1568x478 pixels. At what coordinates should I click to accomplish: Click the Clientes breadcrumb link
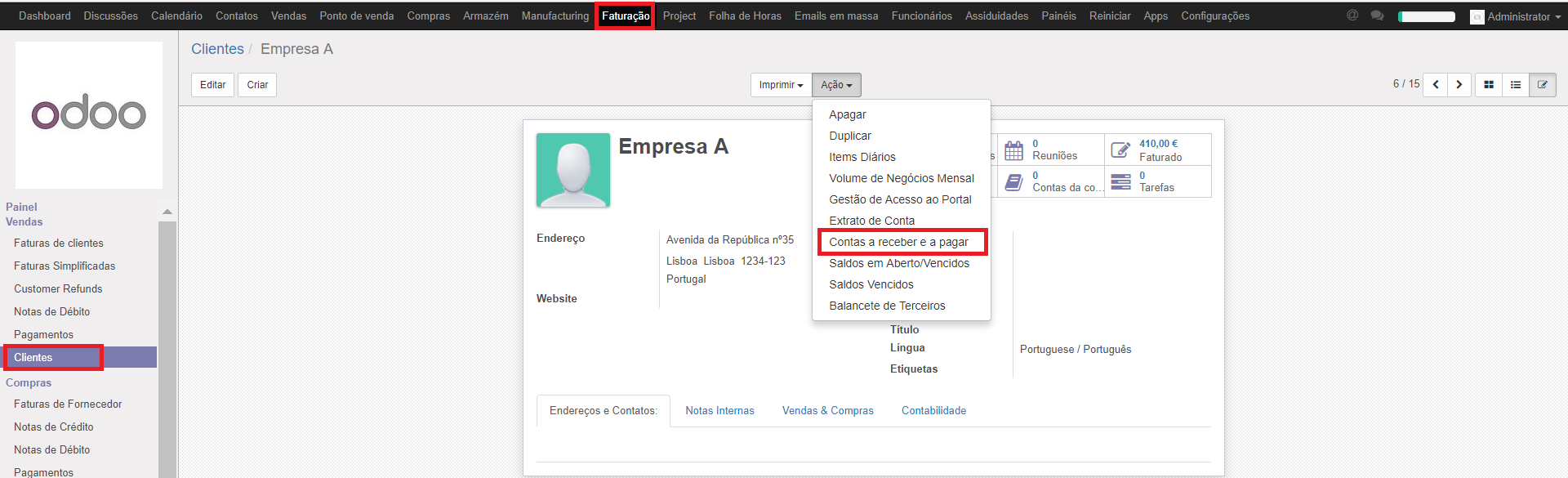[x=217, y=49]
